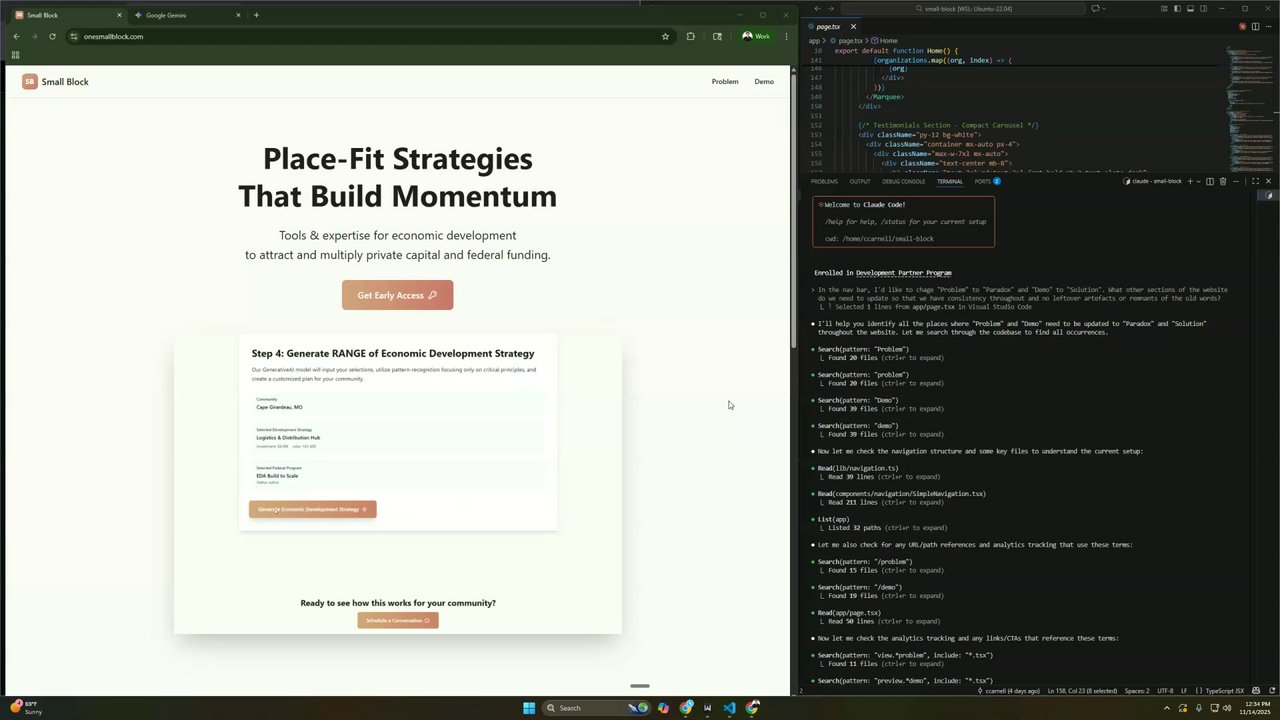Create a new terminal with plus icon

point(1190,181)
